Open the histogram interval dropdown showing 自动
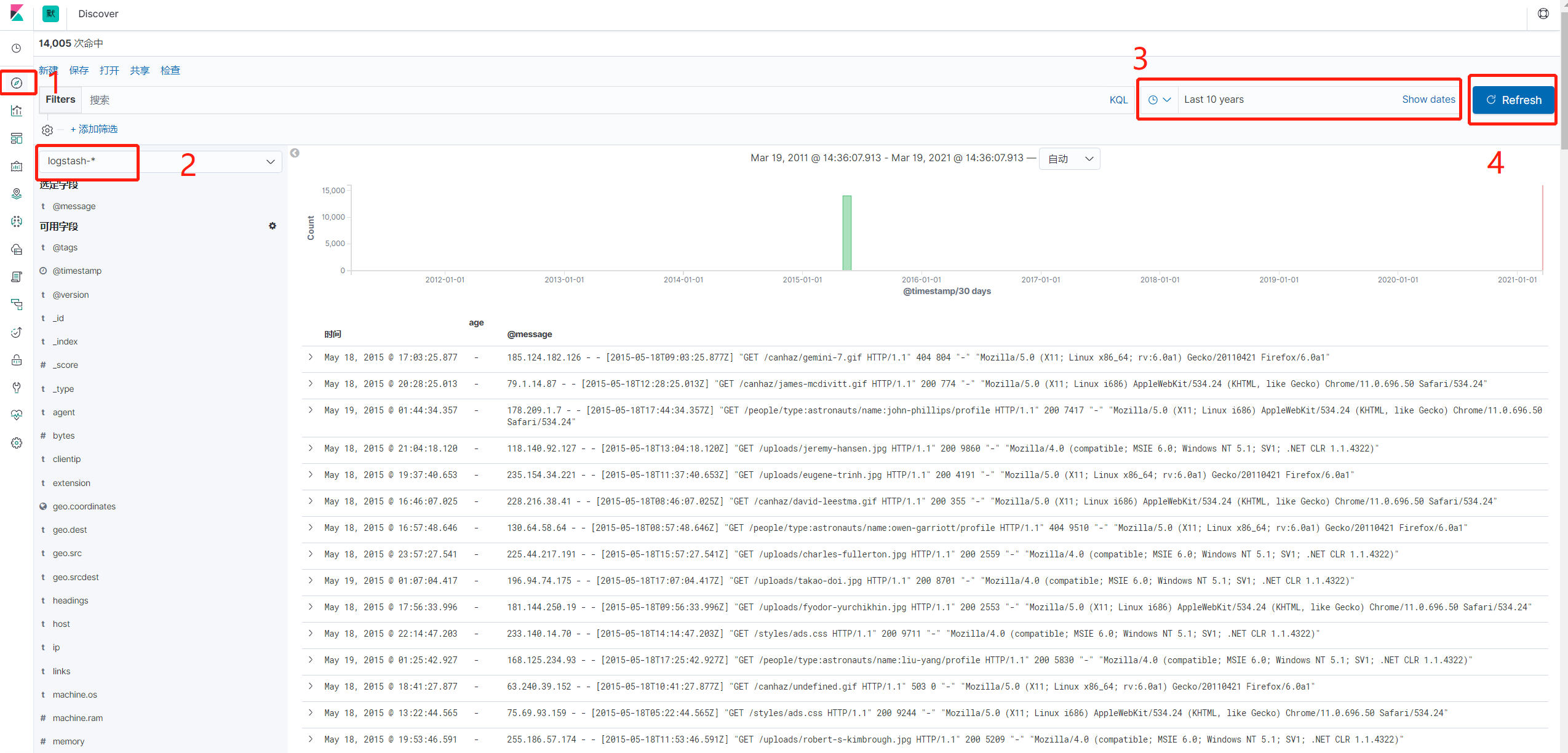The height and width of the screenshot is (753, 1568). pyautogui.click(x=1069, y=158)
